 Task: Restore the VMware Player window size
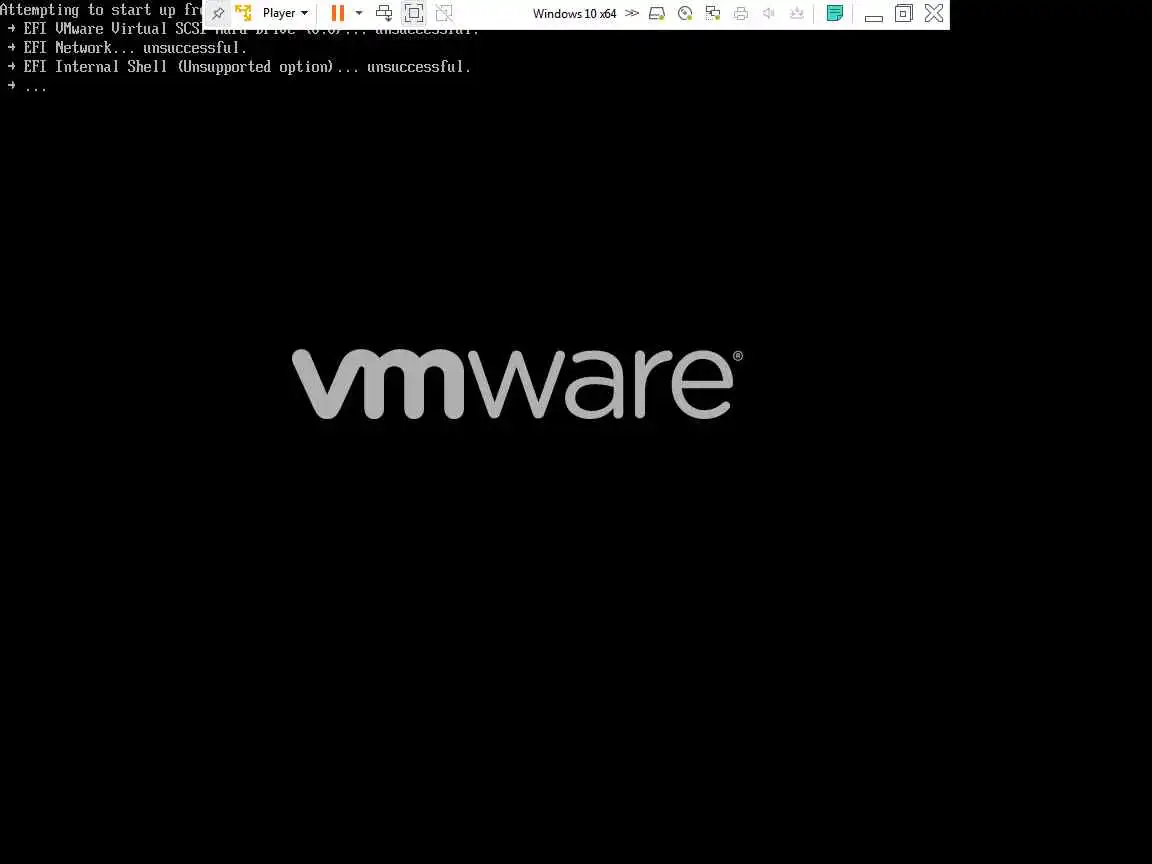[x=904, y=13]
